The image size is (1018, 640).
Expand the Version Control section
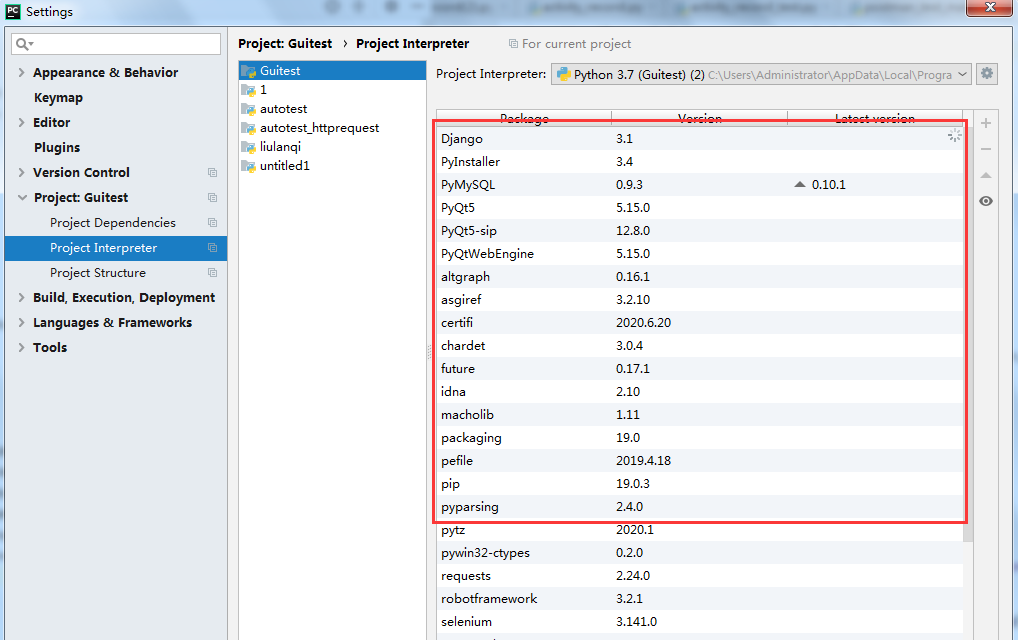click(21, 172)
